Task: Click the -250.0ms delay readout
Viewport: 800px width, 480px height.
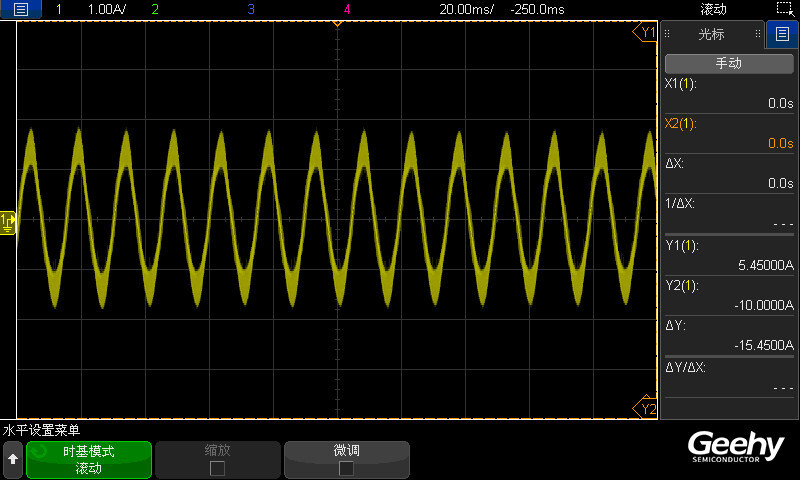Action: point(537,9)
